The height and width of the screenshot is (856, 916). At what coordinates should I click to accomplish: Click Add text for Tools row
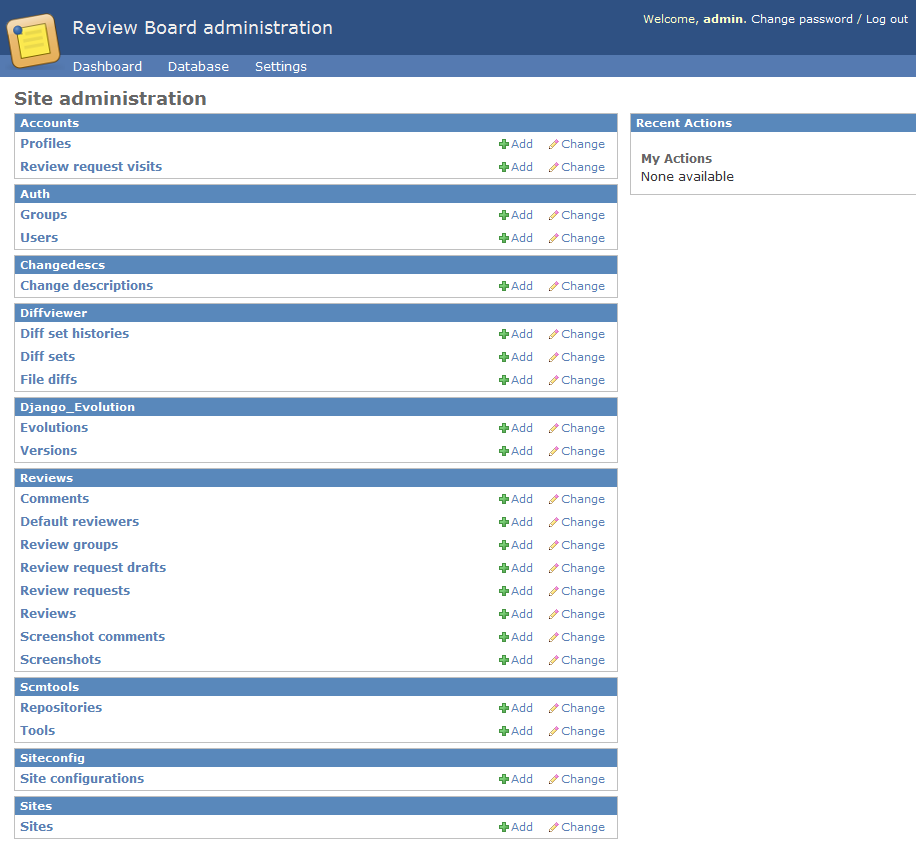[x=522, y=731]
